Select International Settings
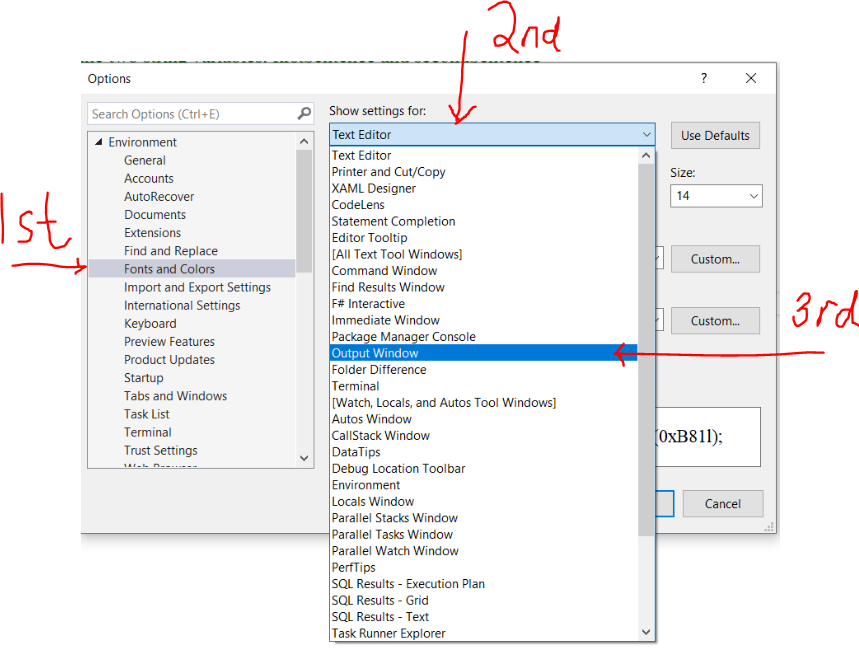The height and width of the screenshot is (666, 859). pos(182,305)
